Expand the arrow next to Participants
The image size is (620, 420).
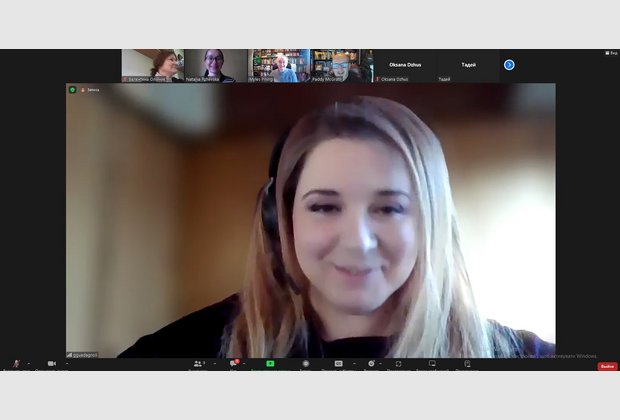[215, 363]
